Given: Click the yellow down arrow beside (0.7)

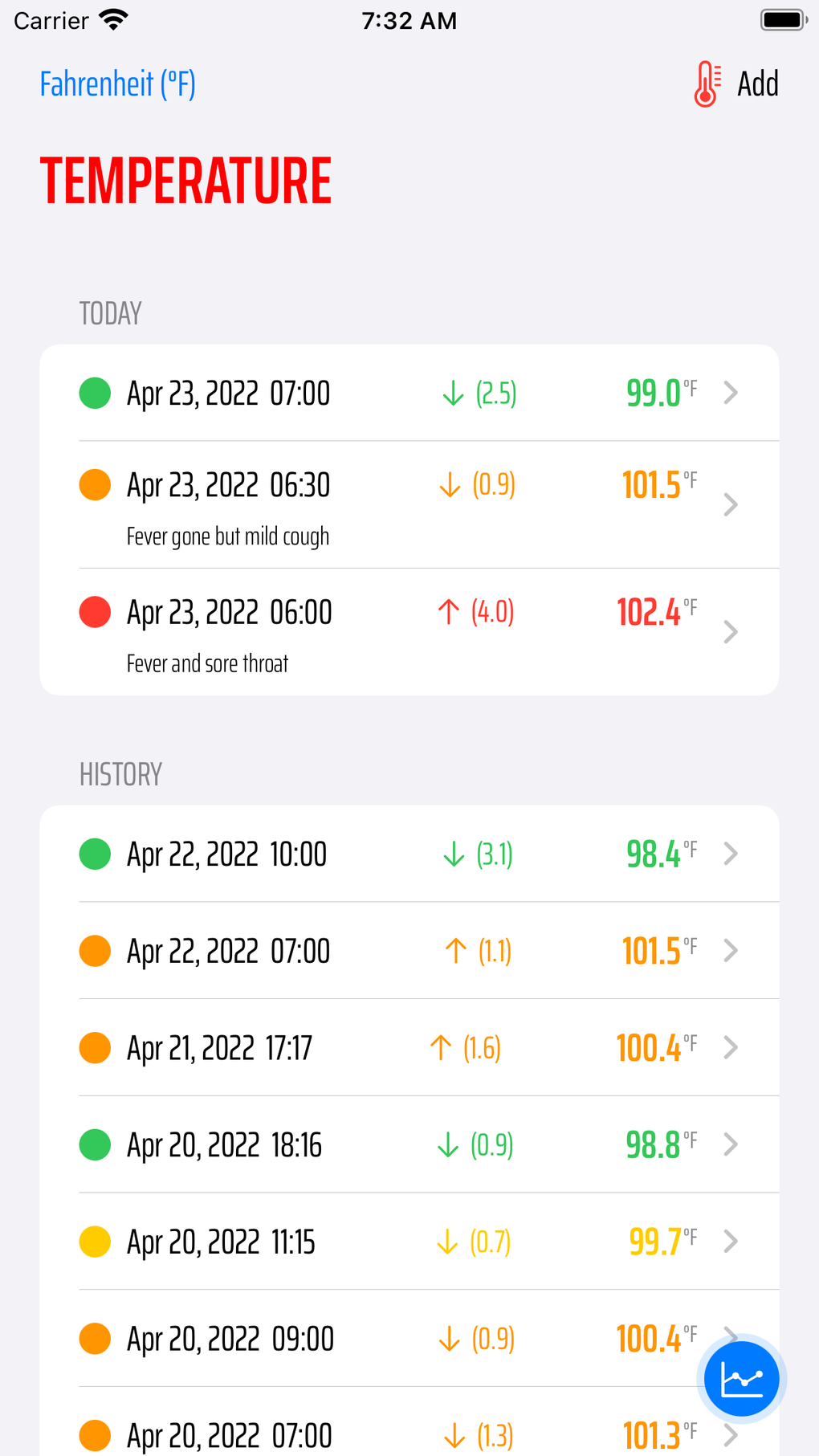Looking at the screenshot, I should pyautogui.click(x=447, y=1242).
